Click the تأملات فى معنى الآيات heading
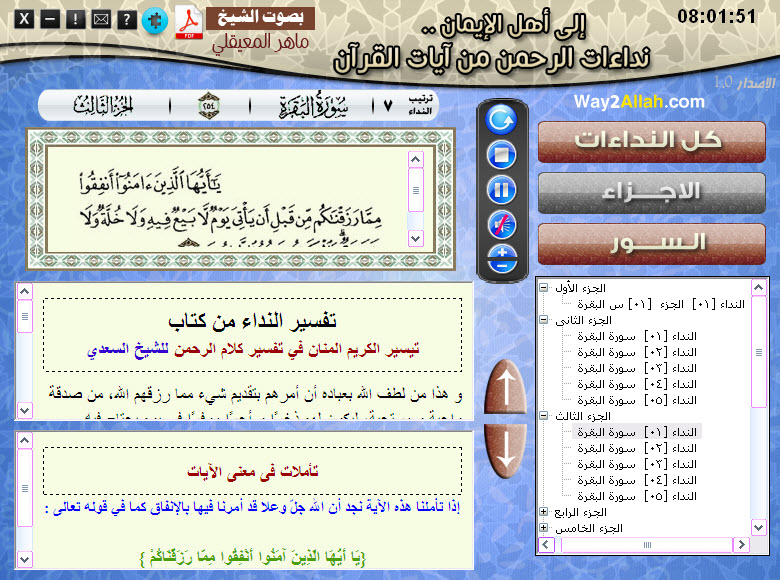 pyautogui.click(x=252, y=471)
